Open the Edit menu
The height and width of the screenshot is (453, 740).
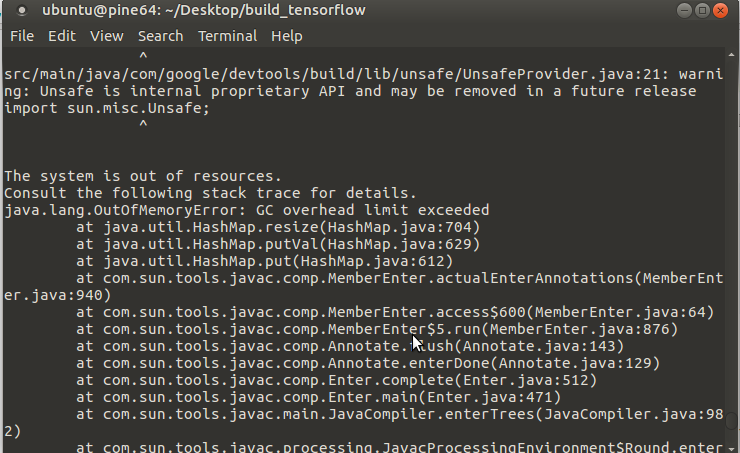(x=62, y=36)
